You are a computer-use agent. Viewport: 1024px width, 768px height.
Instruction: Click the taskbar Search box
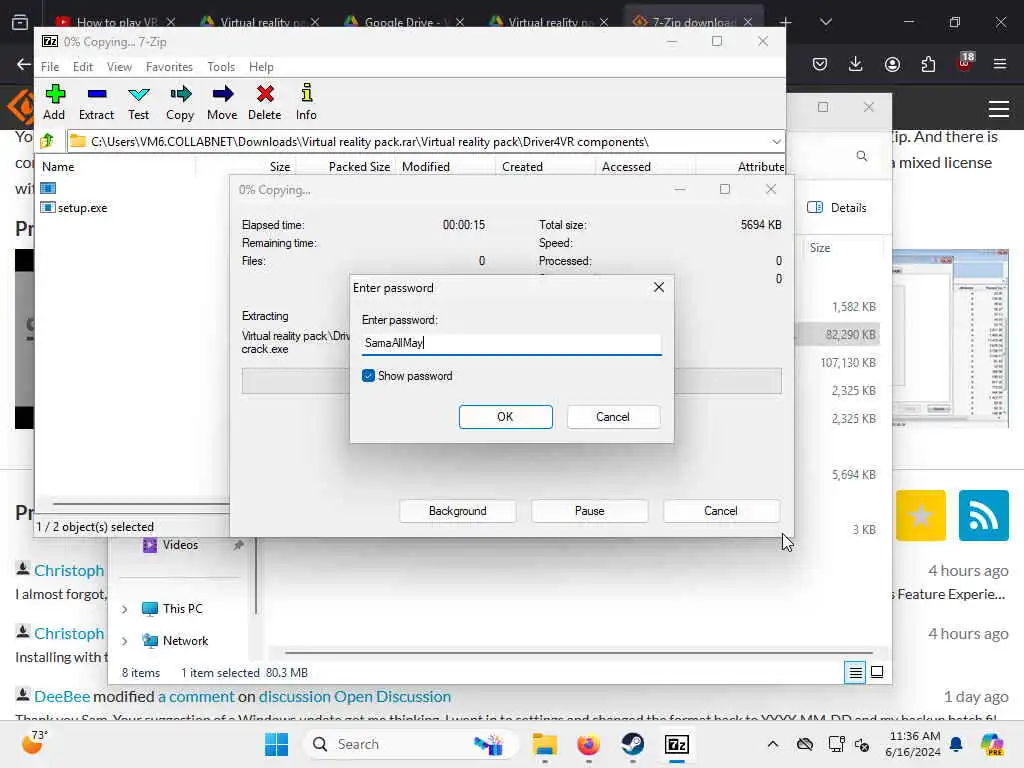[x=411, y=744]
